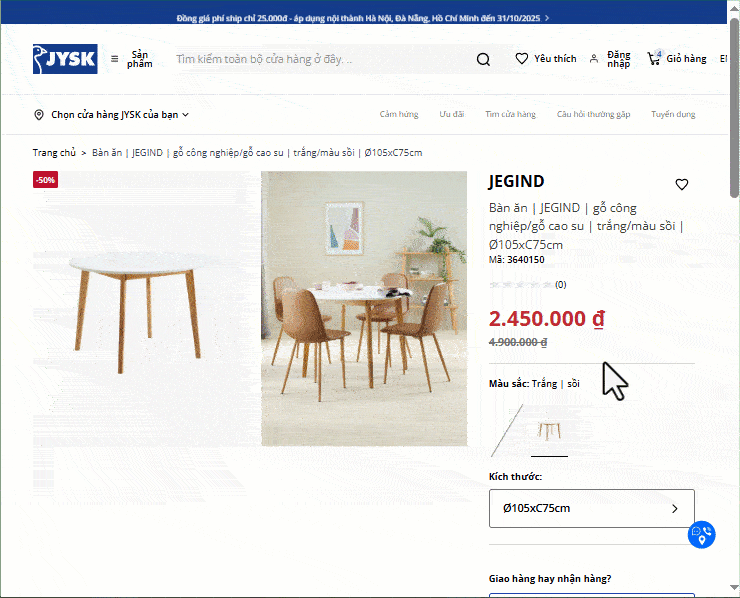
Task: Open the Giỏ hàng cart icon
Action: click(x=654, y=58)
